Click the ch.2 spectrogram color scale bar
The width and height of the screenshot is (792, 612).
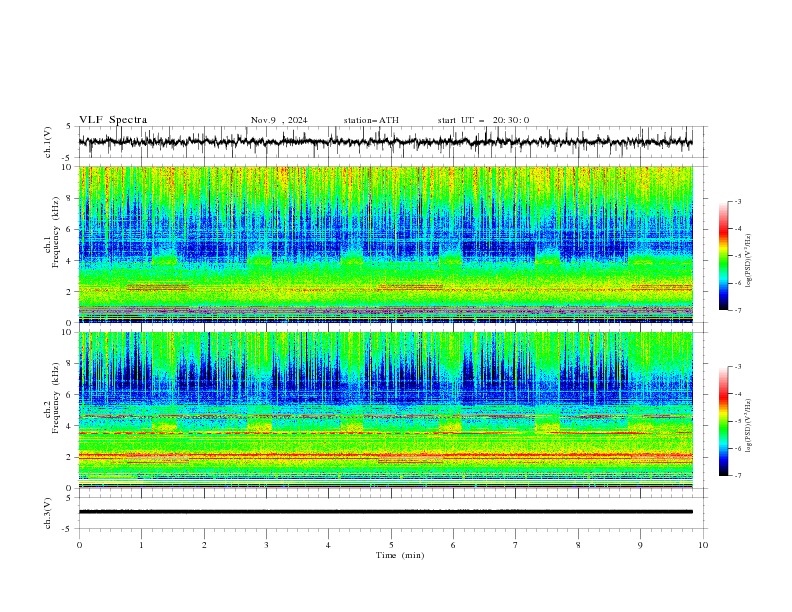tap(723, 421)
